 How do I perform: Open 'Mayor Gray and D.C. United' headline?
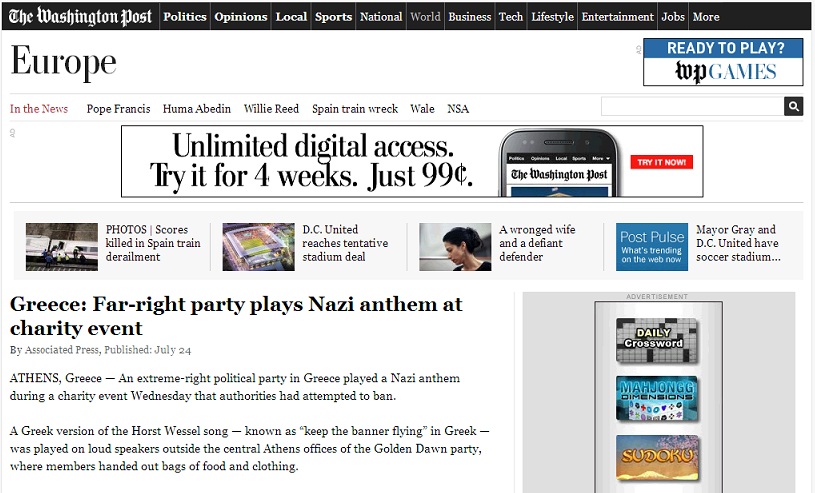point(738,243)
